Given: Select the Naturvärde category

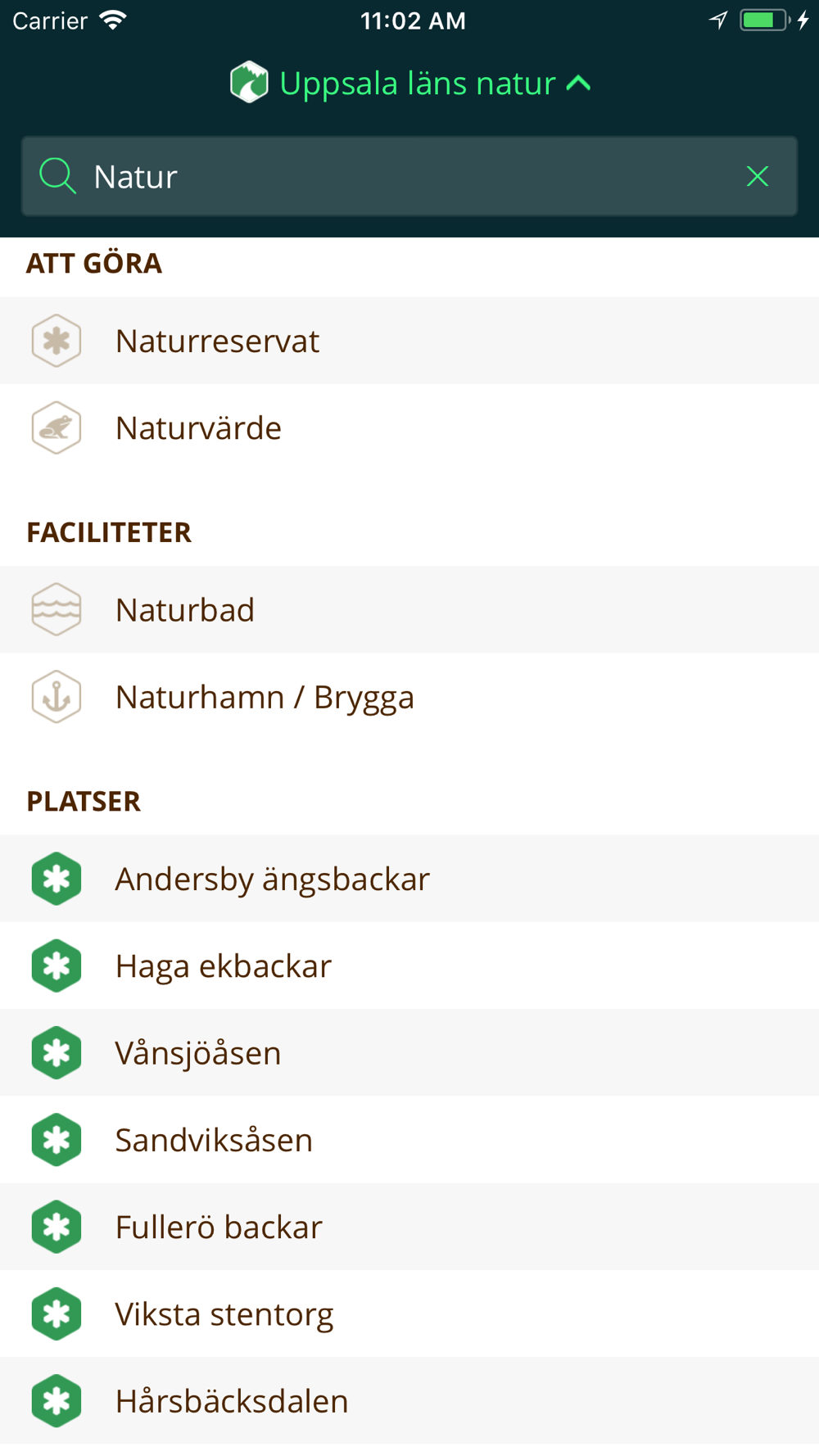Looking at the screenshot, I should coord(409,427).
